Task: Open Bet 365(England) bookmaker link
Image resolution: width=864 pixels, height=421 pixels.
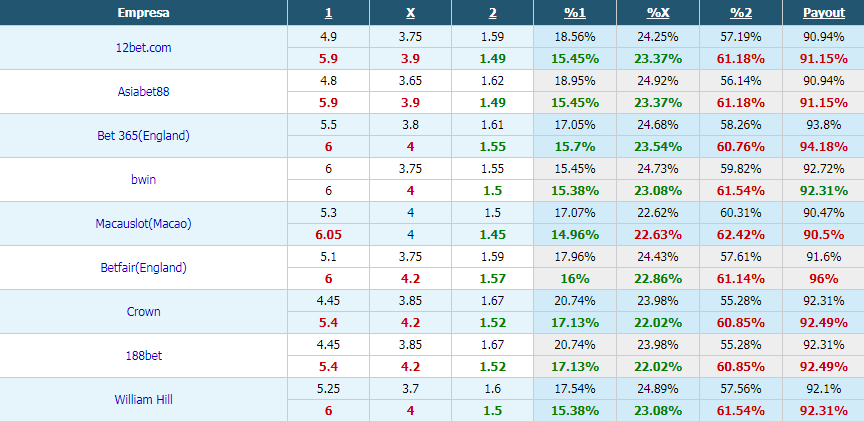Action: 143,136
